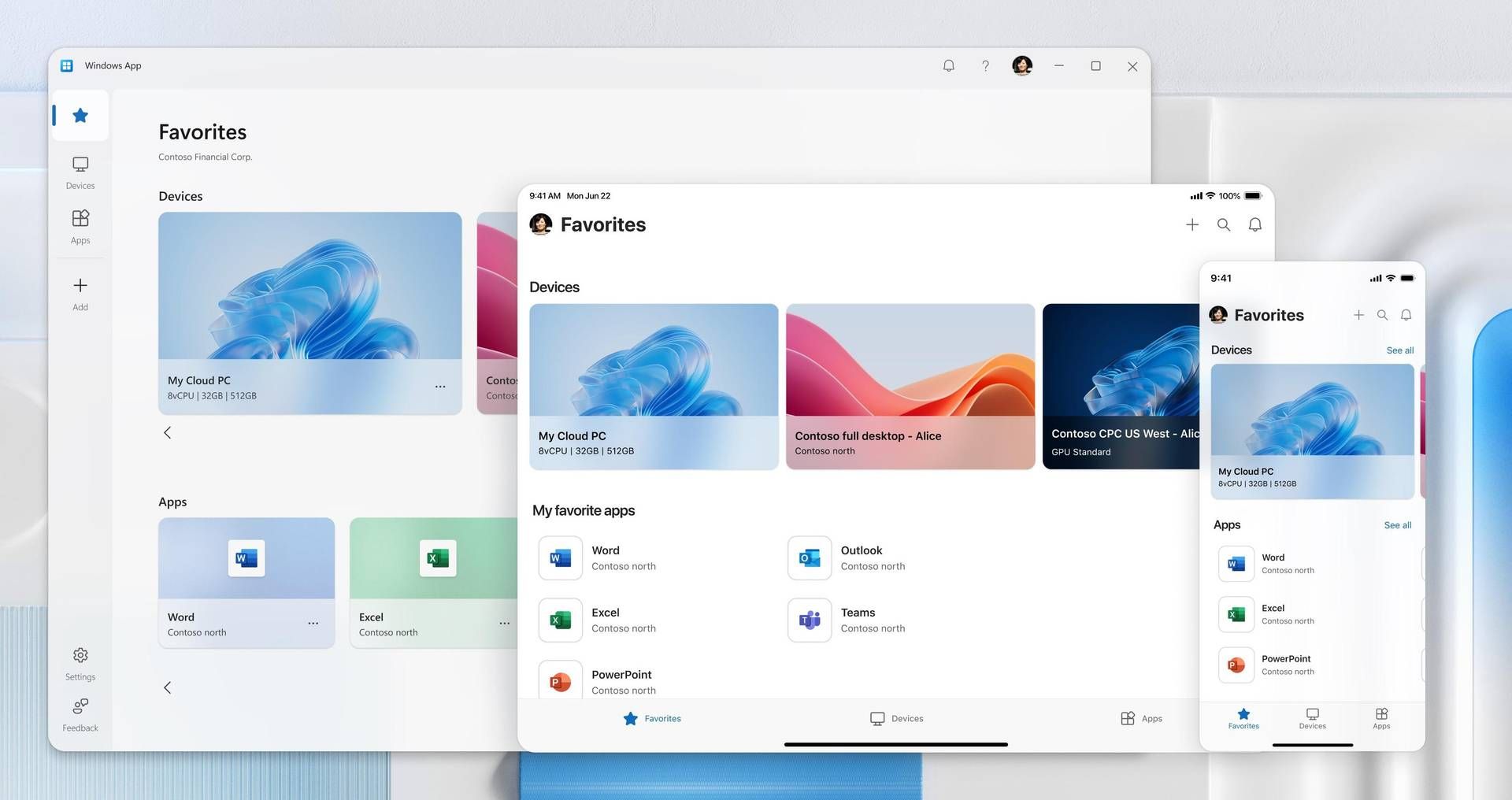1512x800 pixels.
Task: Tap search magnifier in tablet header
Action: click(1224, 225)
